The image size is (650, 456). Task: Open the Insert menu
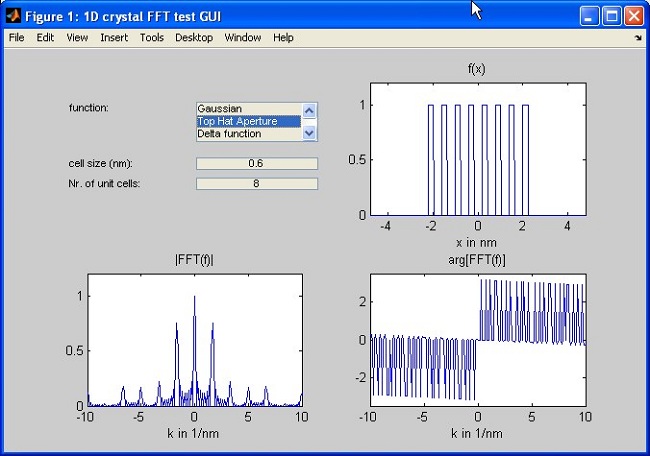point(114,38)
